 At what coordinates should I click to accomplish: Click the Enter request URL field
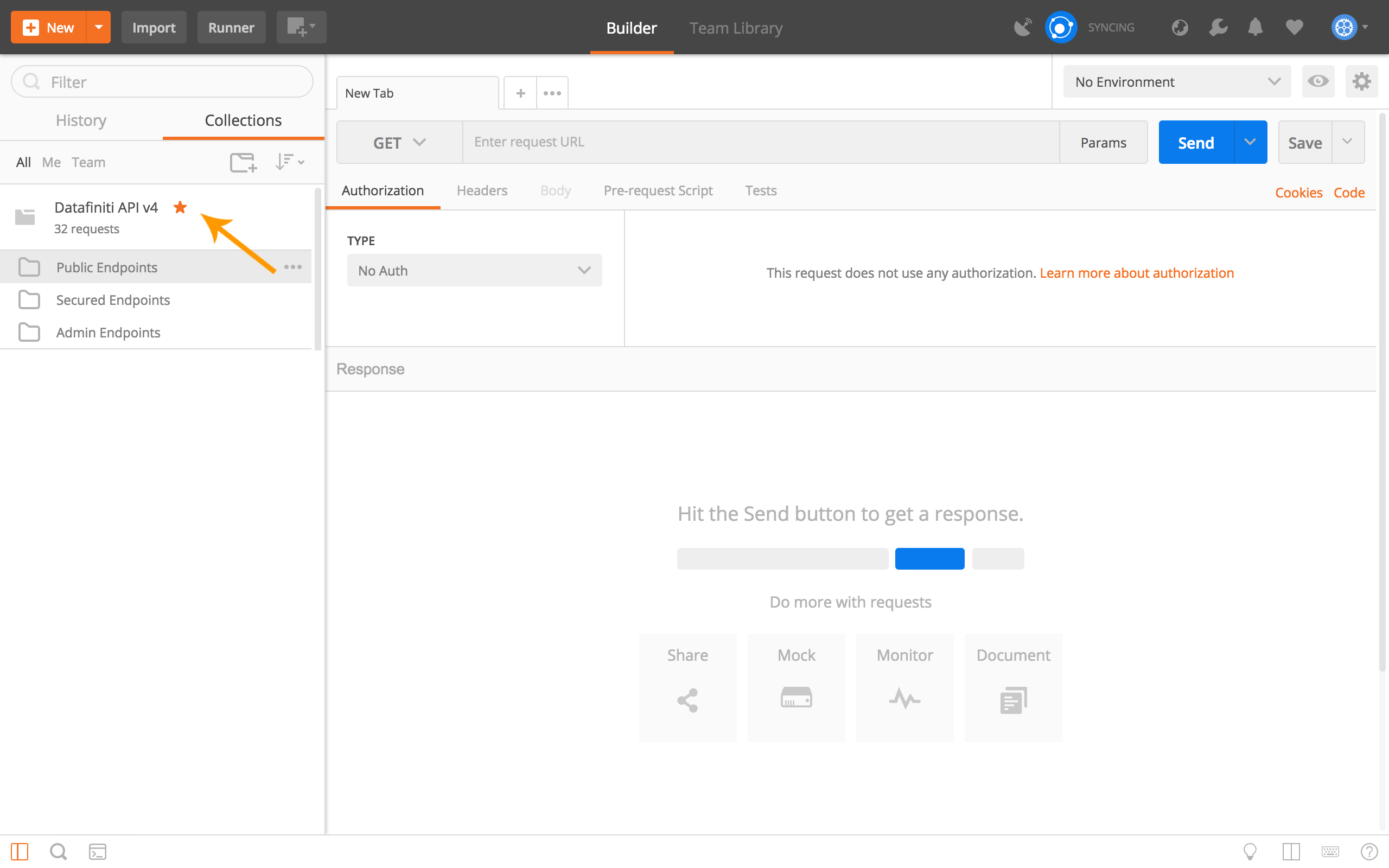pos(761,142)
